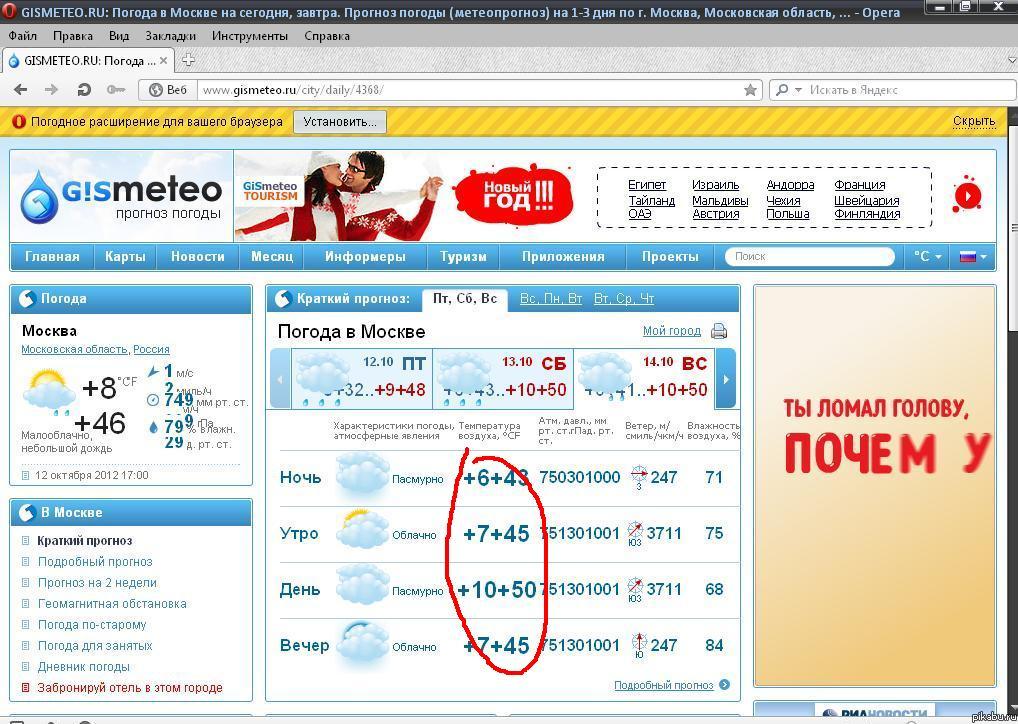Click the Gismeteo water drop logo
This screenshot has width=1018, height=724.
[40, 197]
